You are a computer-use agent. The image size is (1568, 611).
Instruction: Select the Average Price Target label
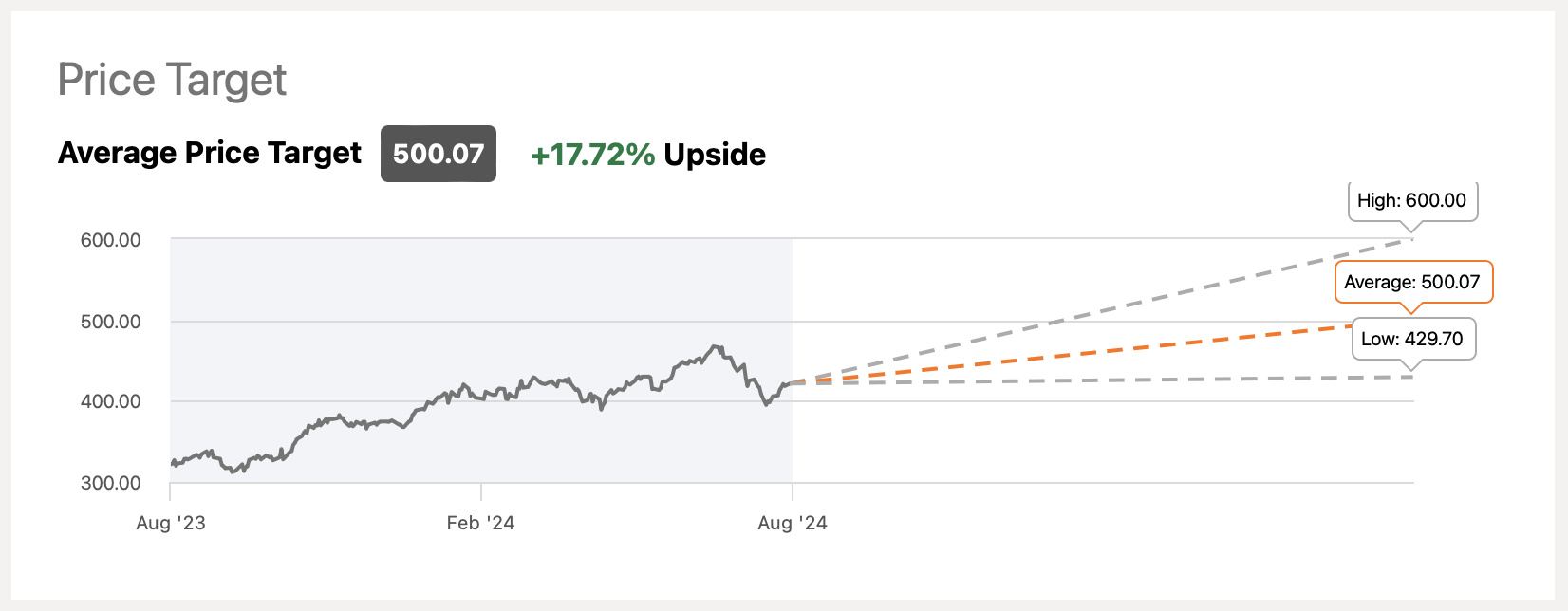pos(210,153)
